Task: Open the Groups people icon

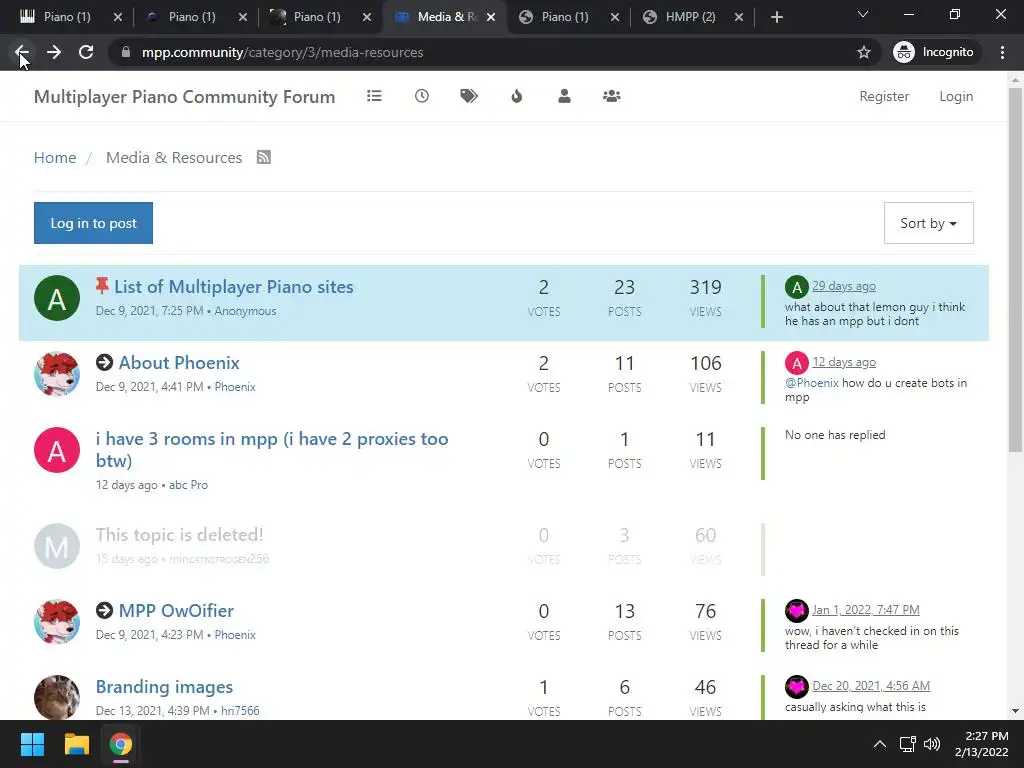Action: (x=612, y=96)
